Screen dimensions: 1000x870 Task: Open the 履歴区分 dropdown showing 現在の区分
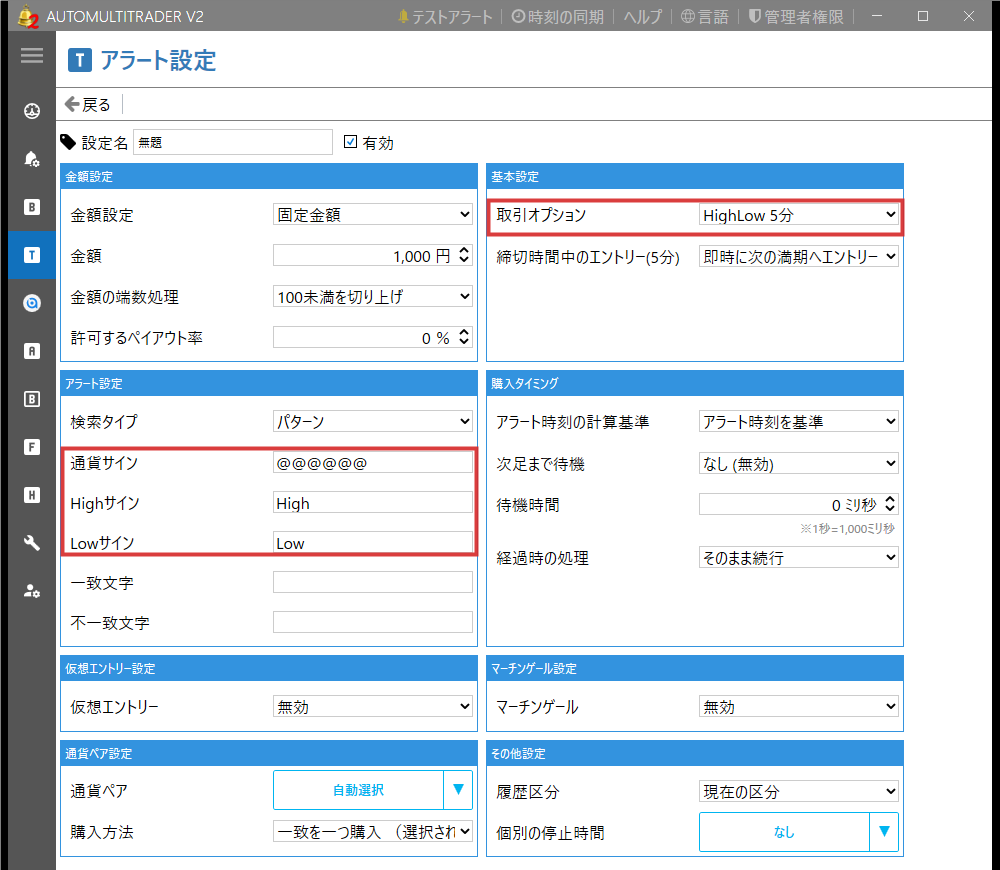(x=798, y=791)
